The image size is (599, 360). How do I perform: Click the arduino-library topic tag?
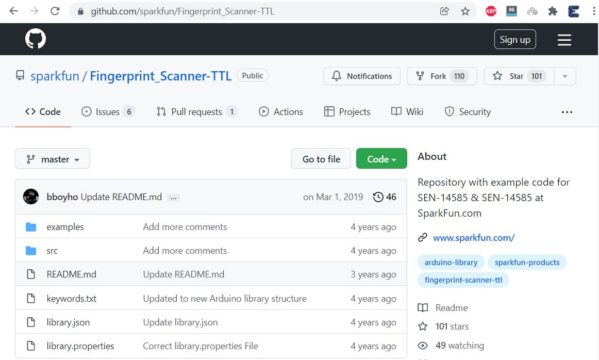(x=451, y=262)
